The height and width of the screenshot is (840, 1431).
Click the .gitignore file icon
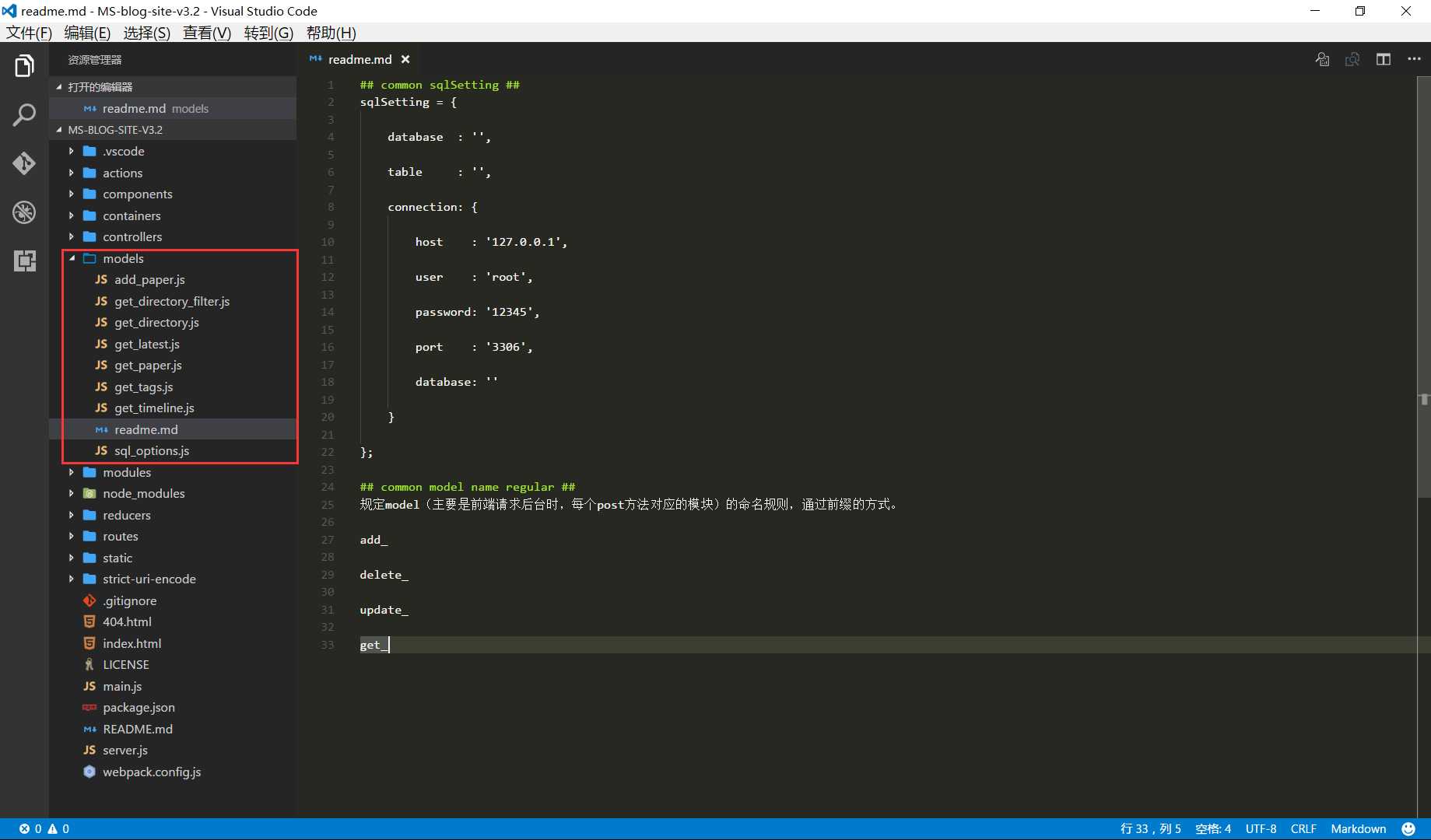pos(89,600)
